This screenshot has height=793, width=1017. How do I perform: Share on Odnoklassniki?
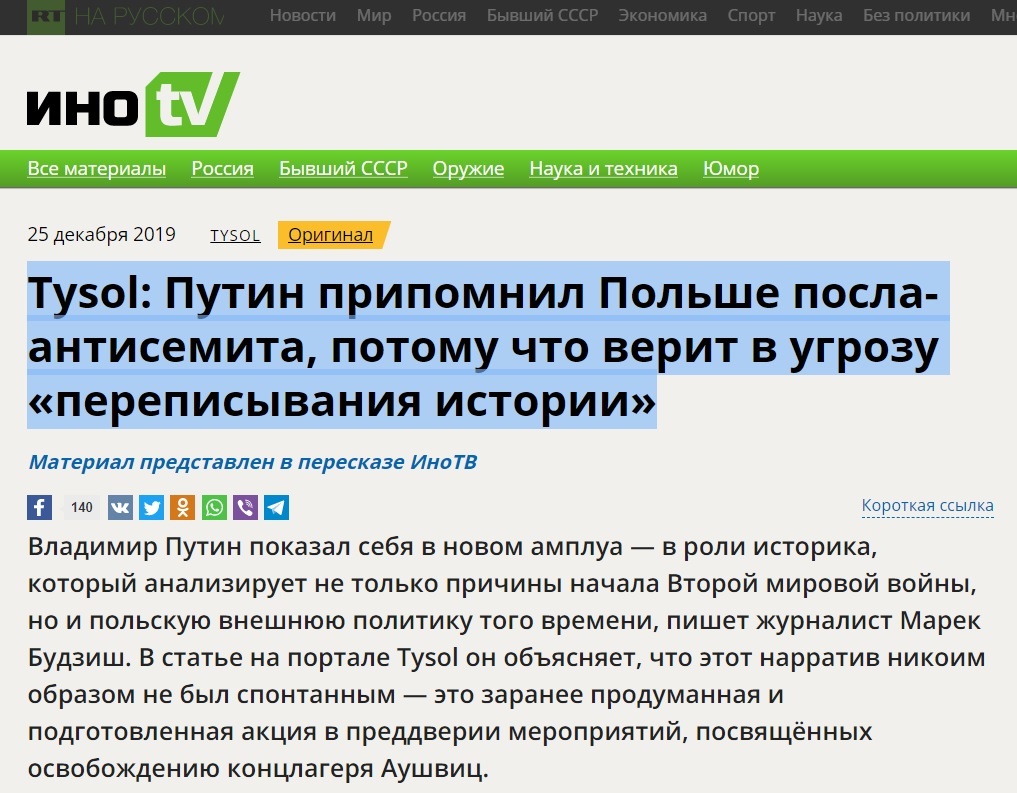tap(183, 507)
